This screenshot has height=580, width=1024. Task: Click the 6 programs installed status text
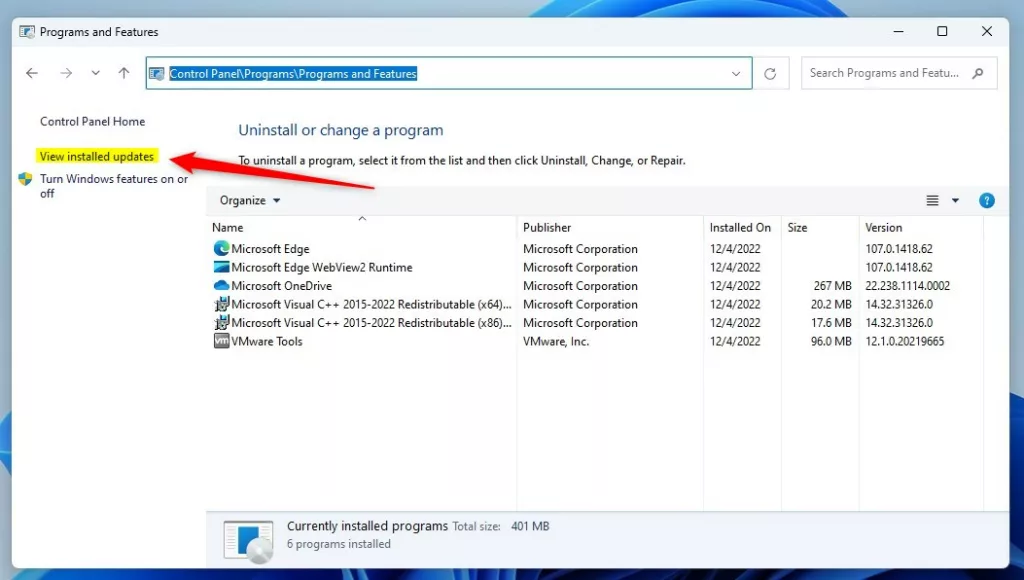click(x=338, y=544)
